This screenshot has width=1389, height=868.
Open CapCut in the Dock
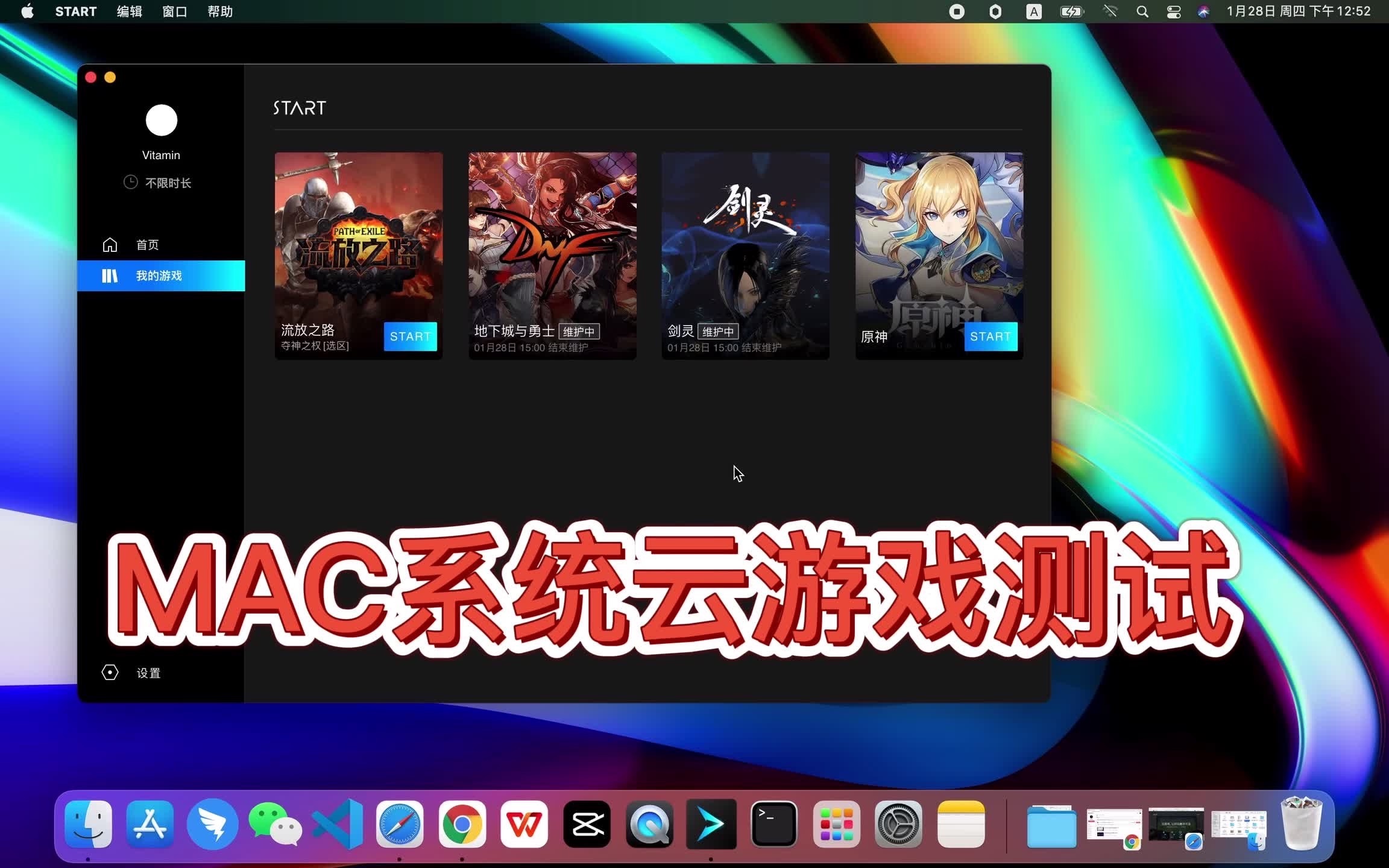point(587,824)
